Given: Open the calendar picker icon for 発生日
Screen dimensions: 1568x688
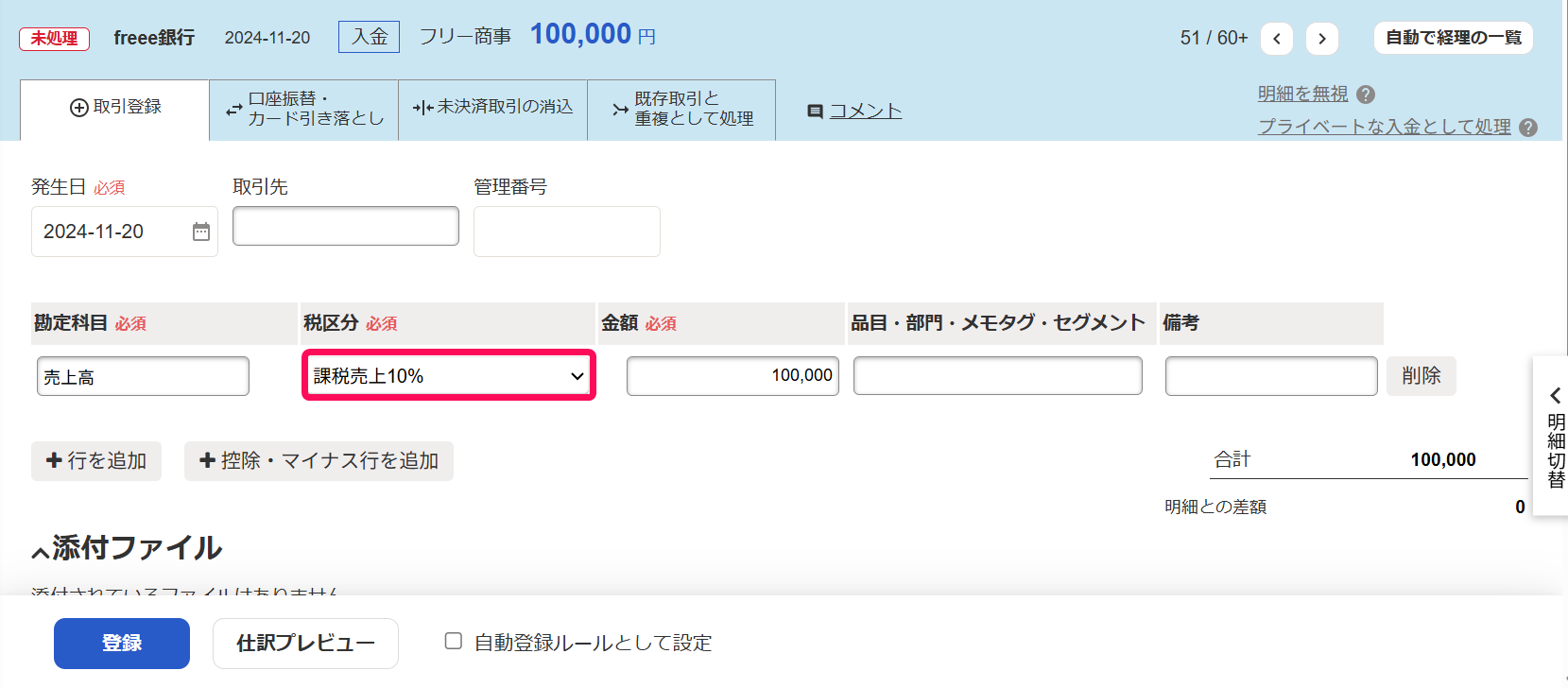Looking at the screenshot, I should coord(201,232).
